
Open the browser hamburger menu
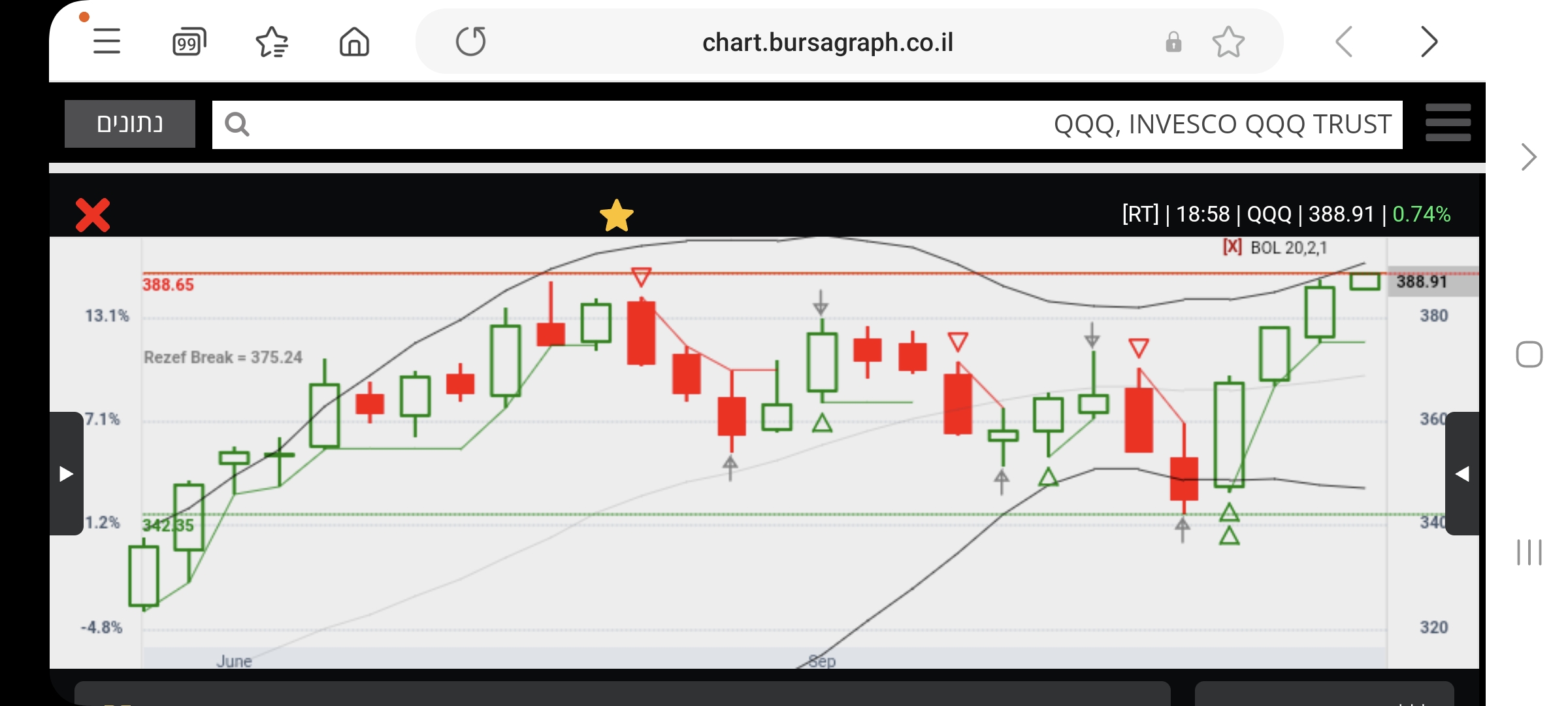(x=106, y=41)
